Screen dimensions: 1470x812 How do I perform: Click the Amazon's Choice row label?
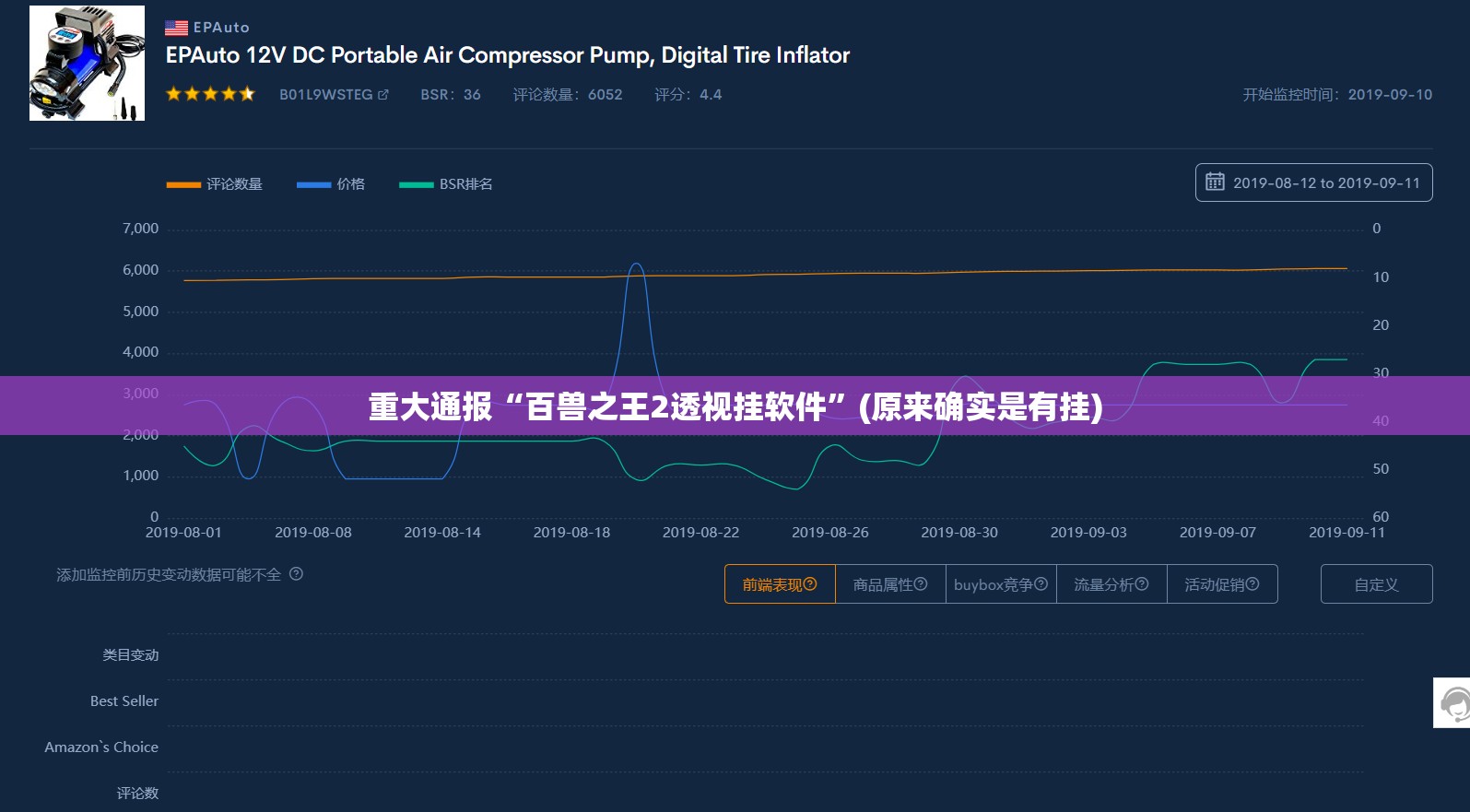click(101, 747)
